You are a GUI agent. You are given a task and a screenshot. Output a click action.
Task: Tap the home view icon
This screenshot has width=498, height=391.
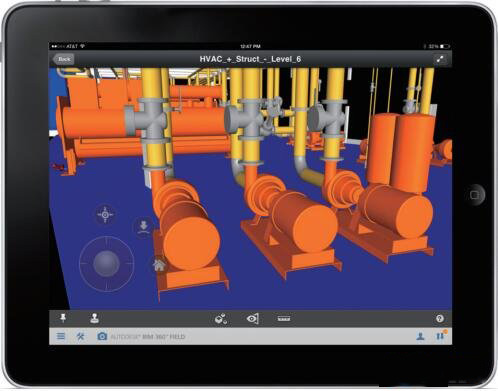(159, 265)
